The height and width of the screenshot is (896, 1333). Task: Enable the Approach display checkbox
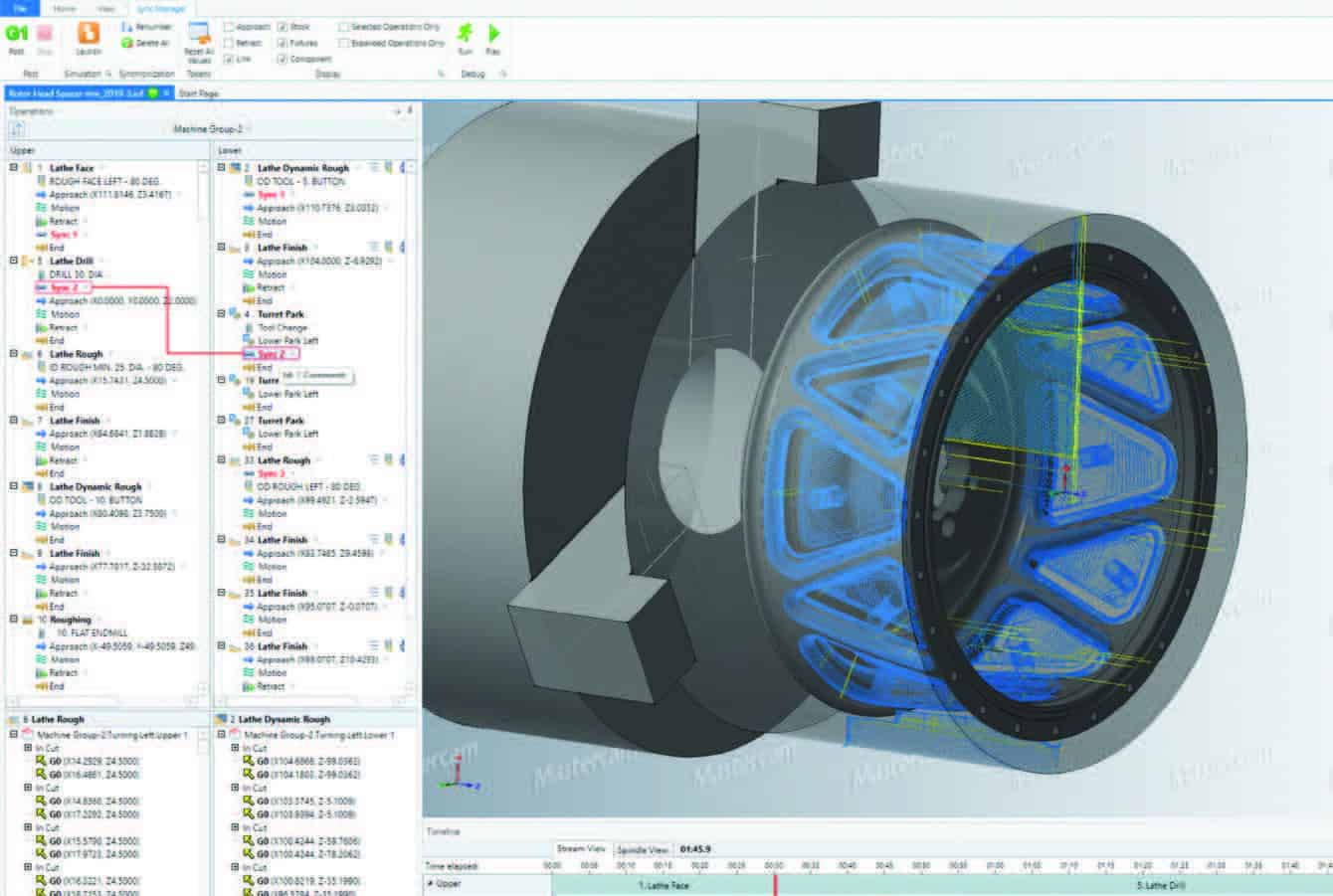230,27
